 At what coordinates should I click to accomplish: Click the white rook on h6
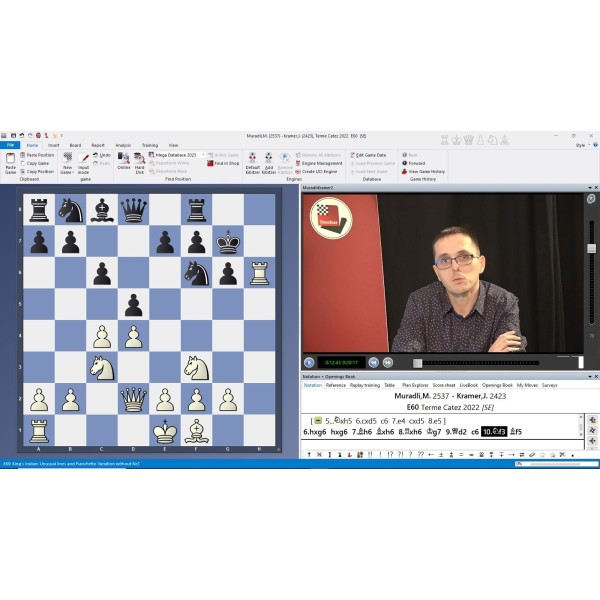[259, 273]
